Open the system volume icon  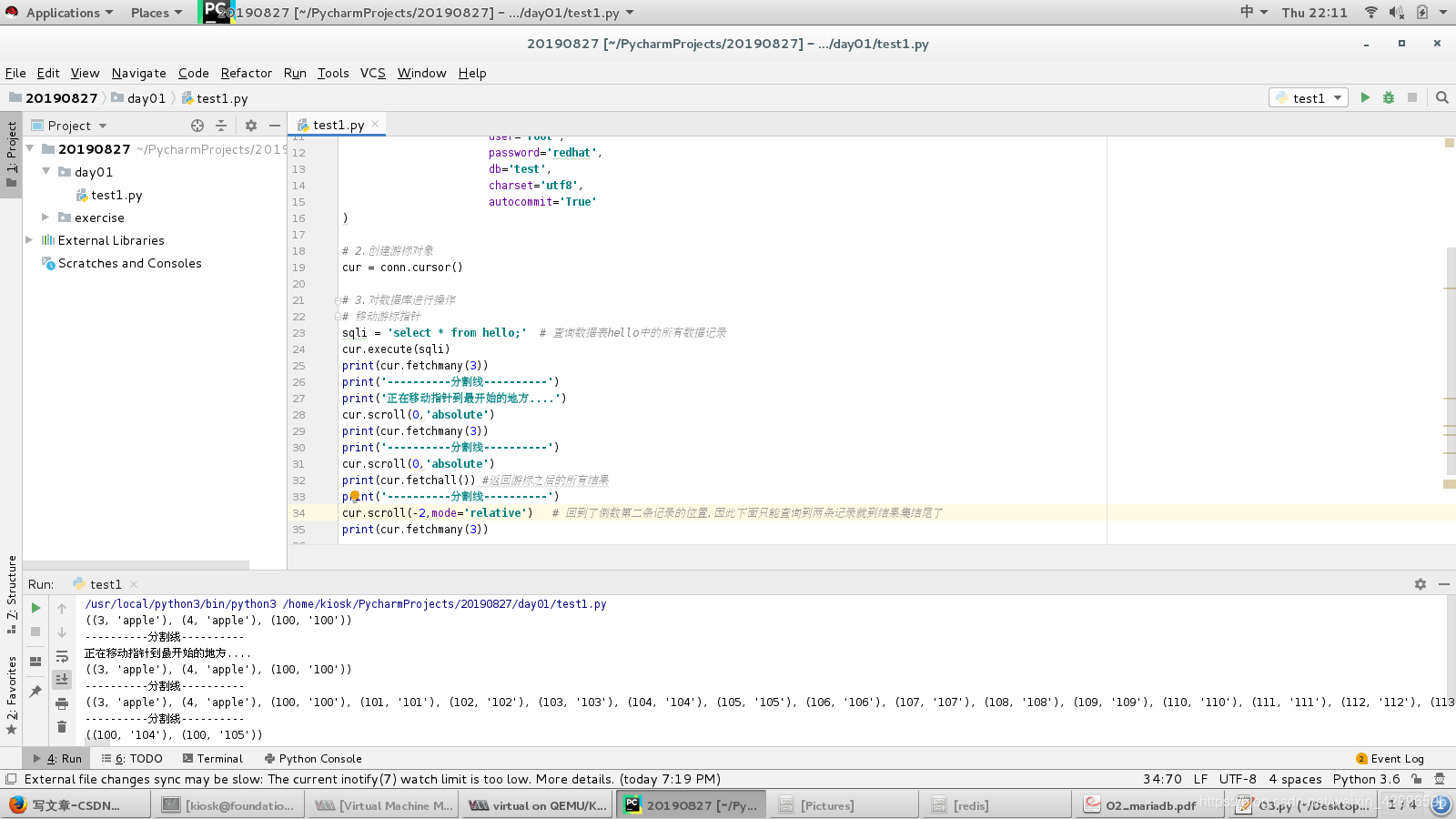click(1397, 12)
